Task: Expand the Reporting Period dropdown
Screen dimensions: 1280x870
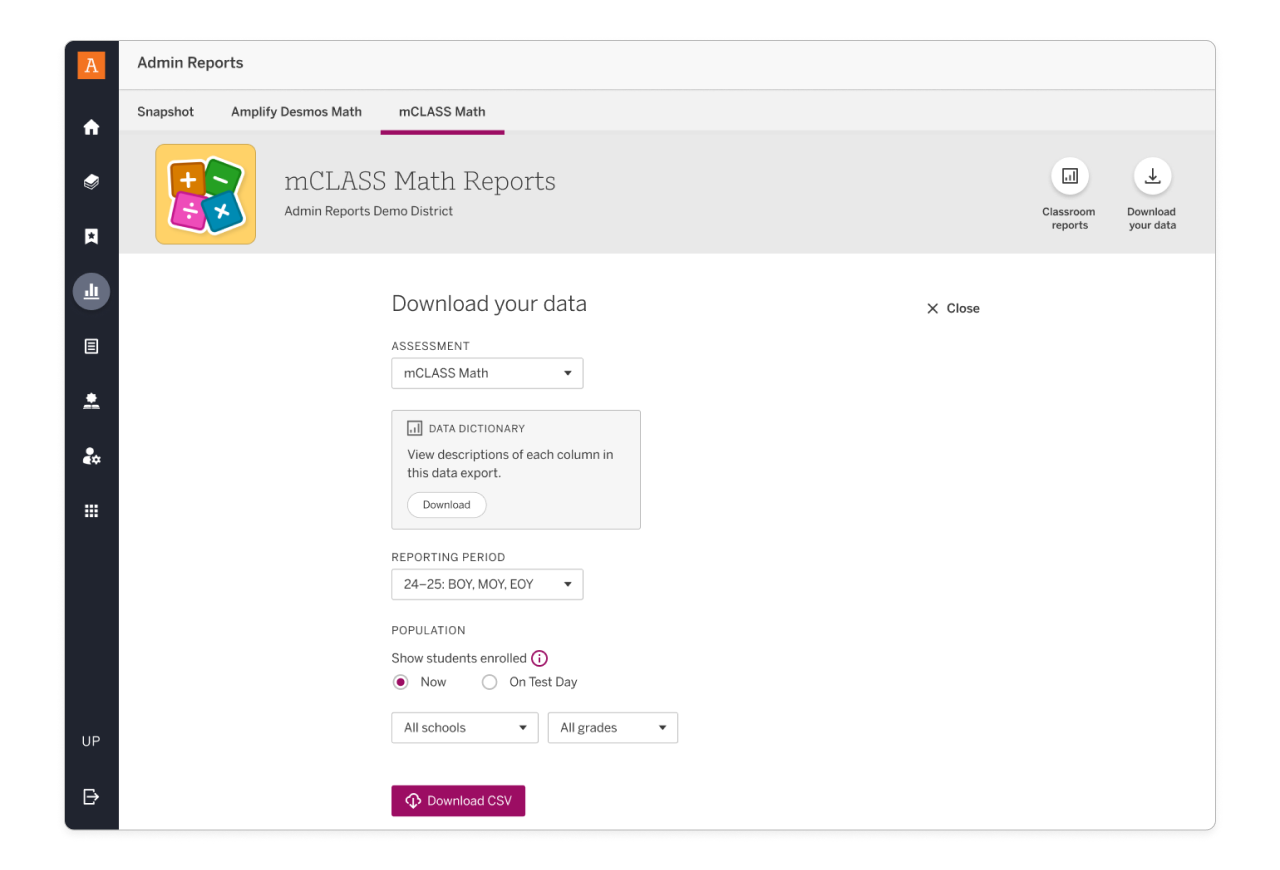Action: click(487, 584)
